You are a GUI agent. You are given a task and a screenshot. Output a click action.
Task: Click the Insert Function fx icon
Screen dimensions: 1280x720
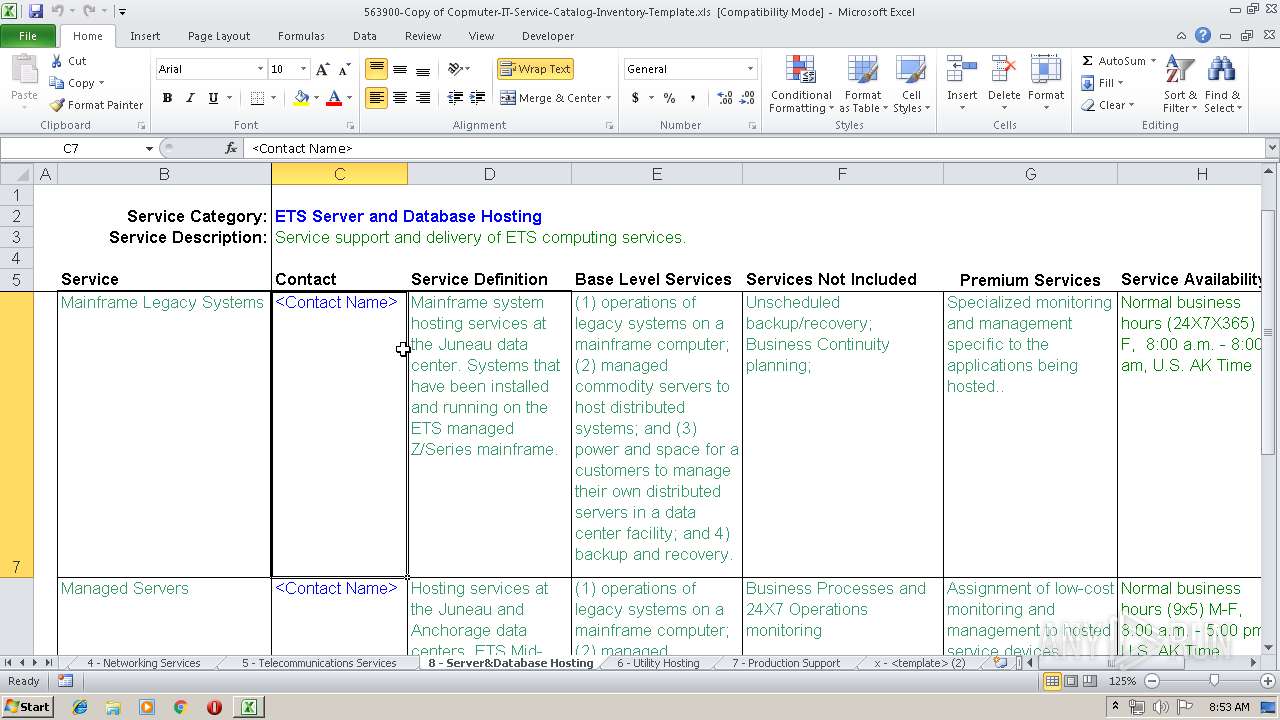pos(231,148)
